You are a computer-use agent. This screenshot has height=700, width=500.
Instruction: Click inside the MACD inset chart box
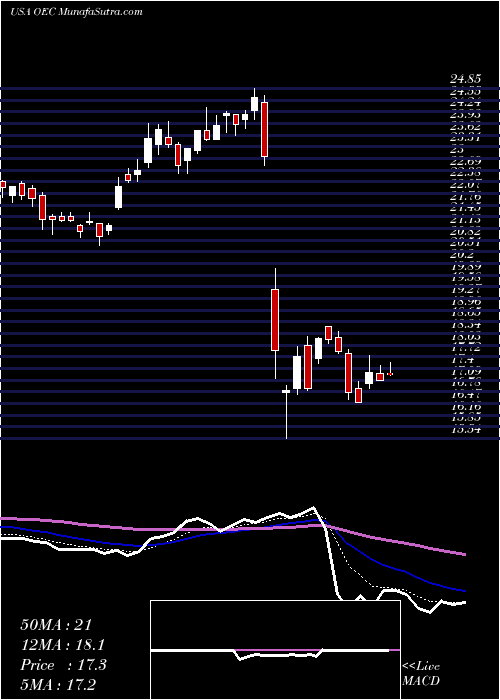point(275,650)
